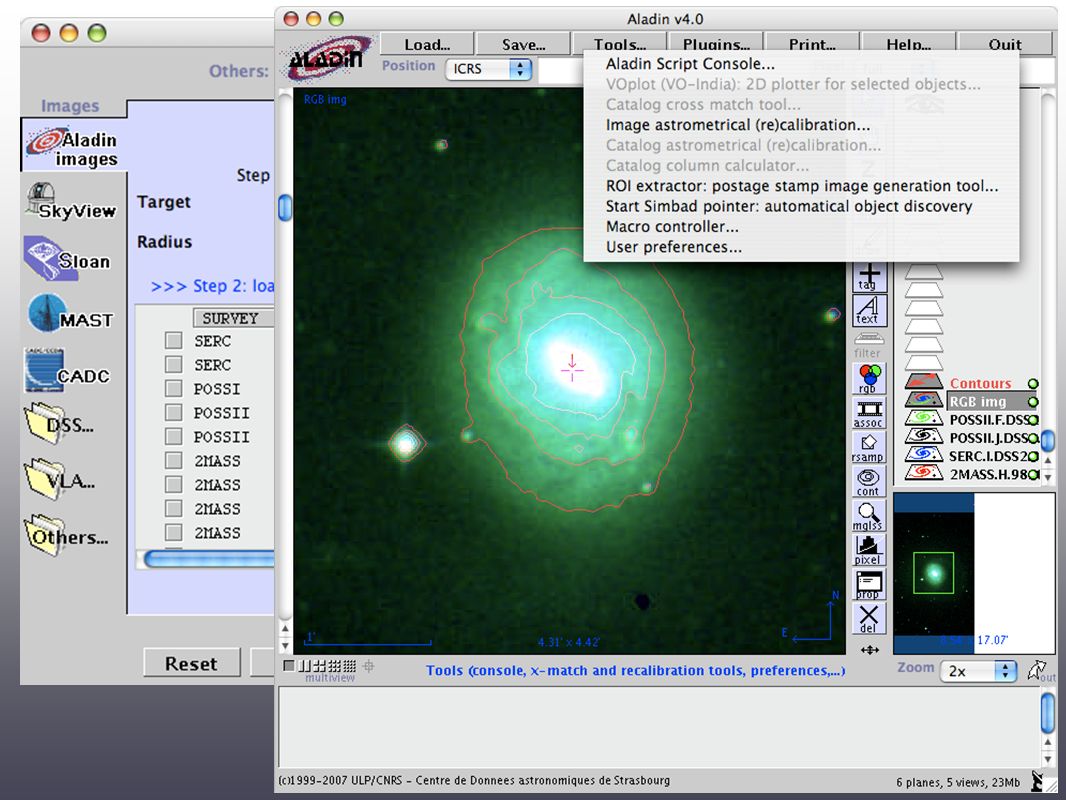This screenshot has width=1066, height=800.
Task: Toggle the 2MASS.H plane status dot
Action: (x=1033, y=474)
